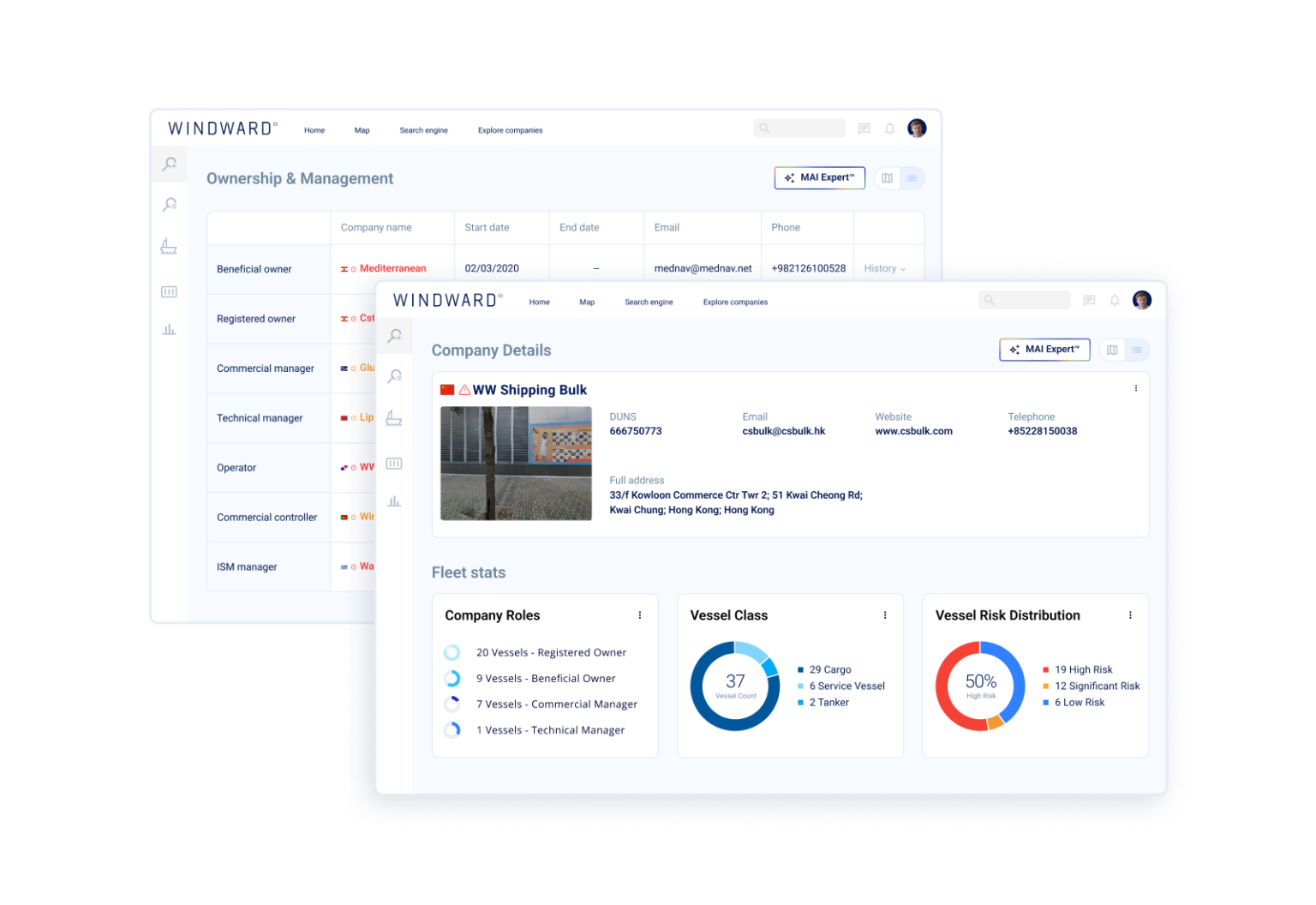This screenshot has height=905, width=1316.
Task: Toggle map view on the Ownership & Management screen
Action: (x=887, y=177)
